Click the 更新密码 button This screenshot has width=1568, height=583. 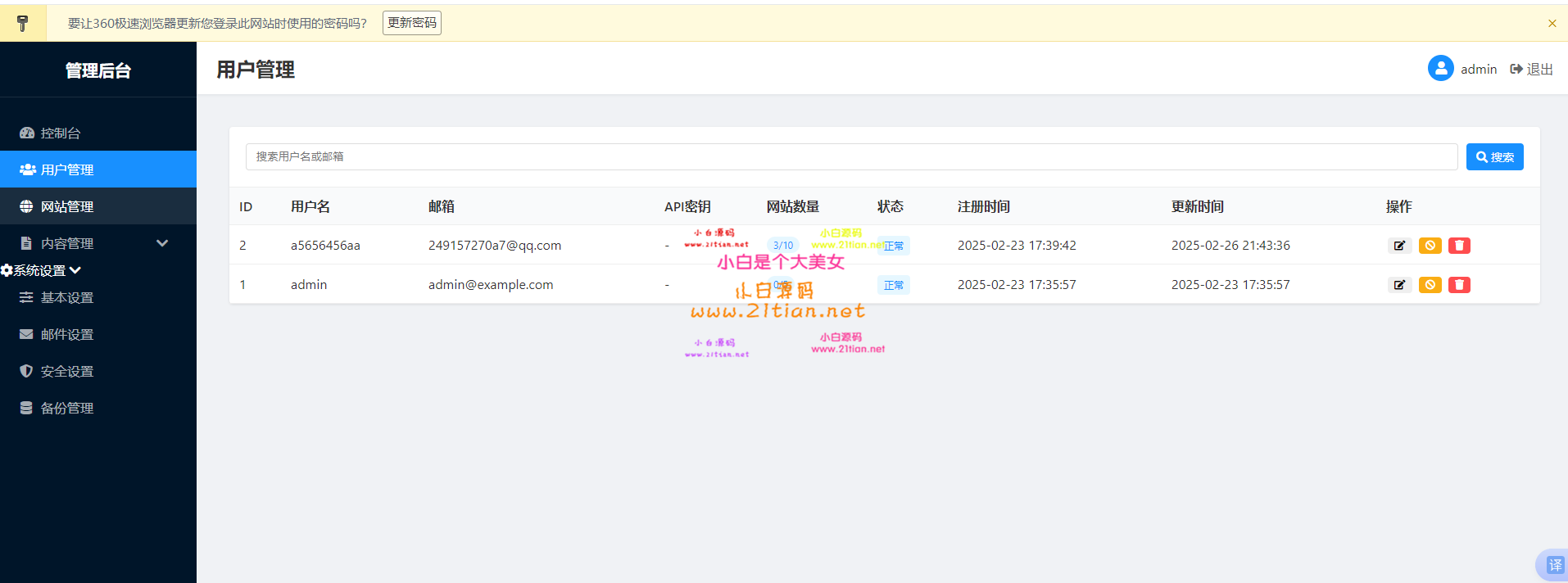pyautogui.click(x=411, y=23)
